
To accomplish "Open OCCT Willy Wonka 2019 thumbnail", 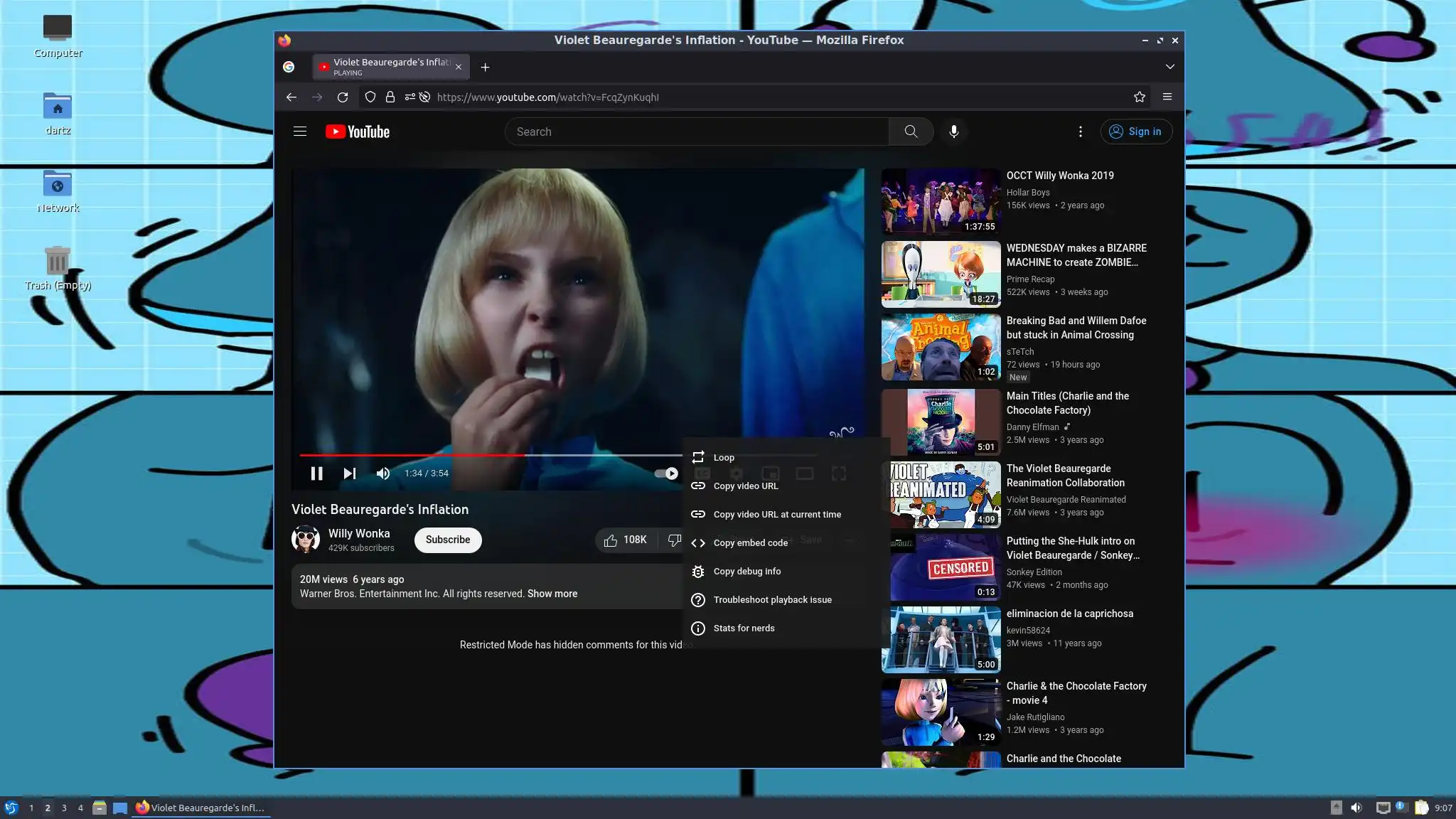I will (x=941, y=202).
